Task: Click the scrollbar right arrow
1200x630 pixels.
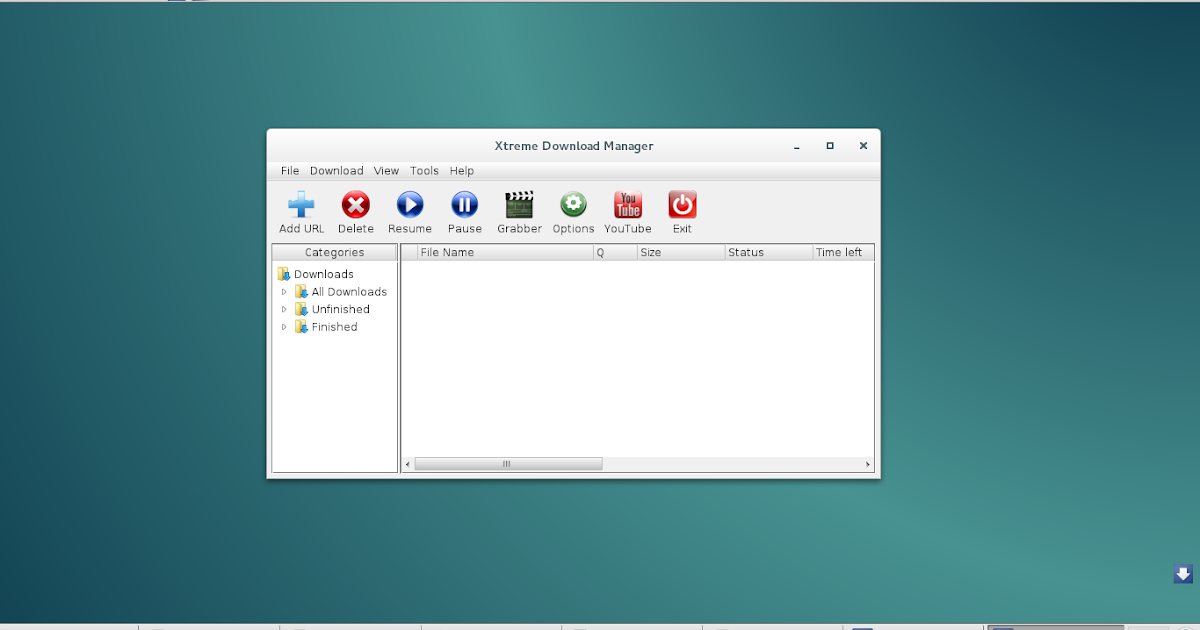Action: pos(868,464)
